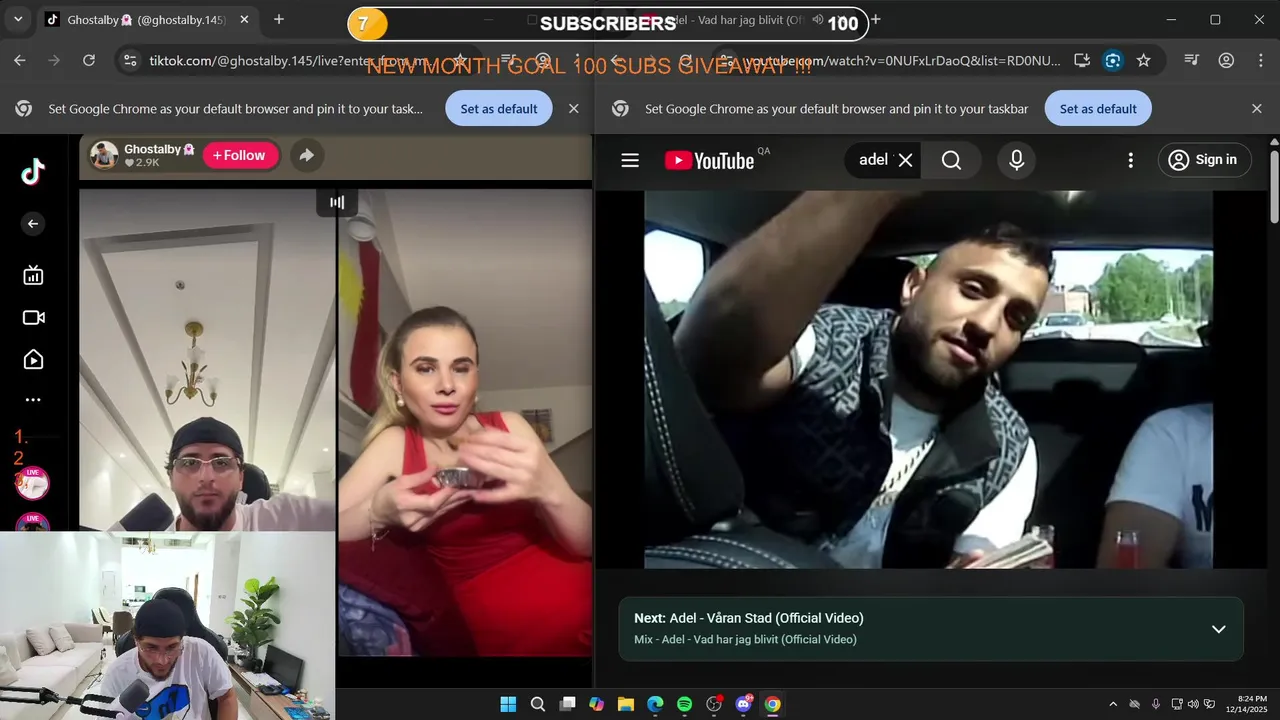Expand the Next up playlist panel
The width and height of the screenshot is (1280, 720).
[x=1218, y=629]
